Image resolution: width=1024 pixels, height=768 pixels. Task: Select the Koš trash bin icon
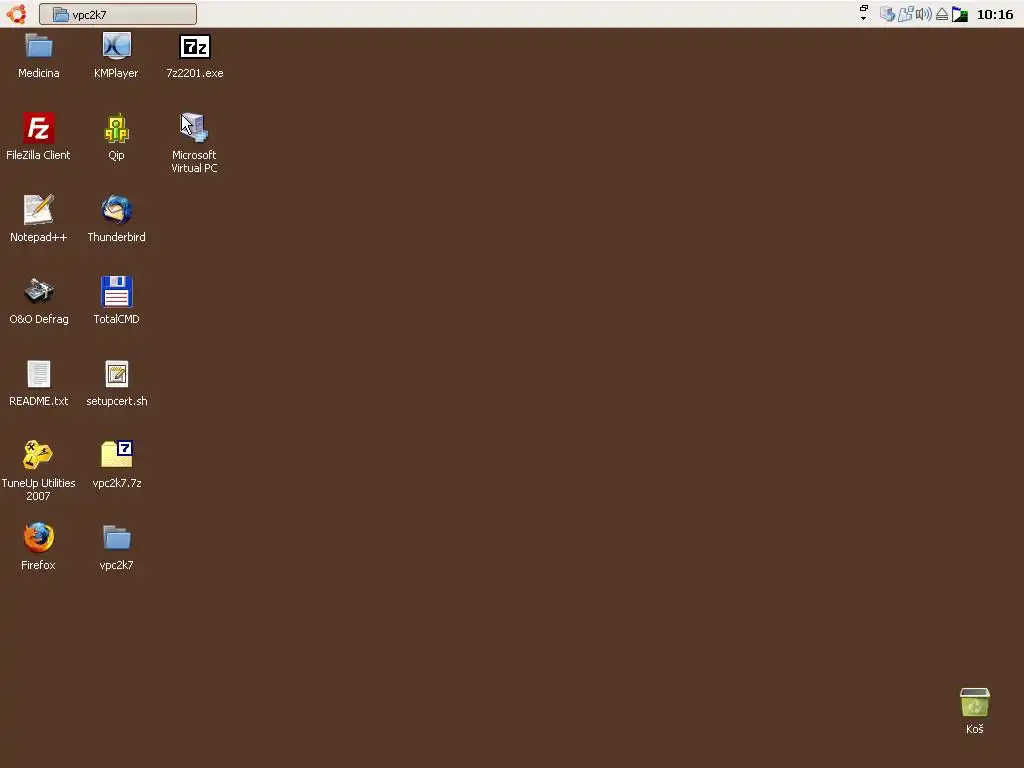click(974, 703)
